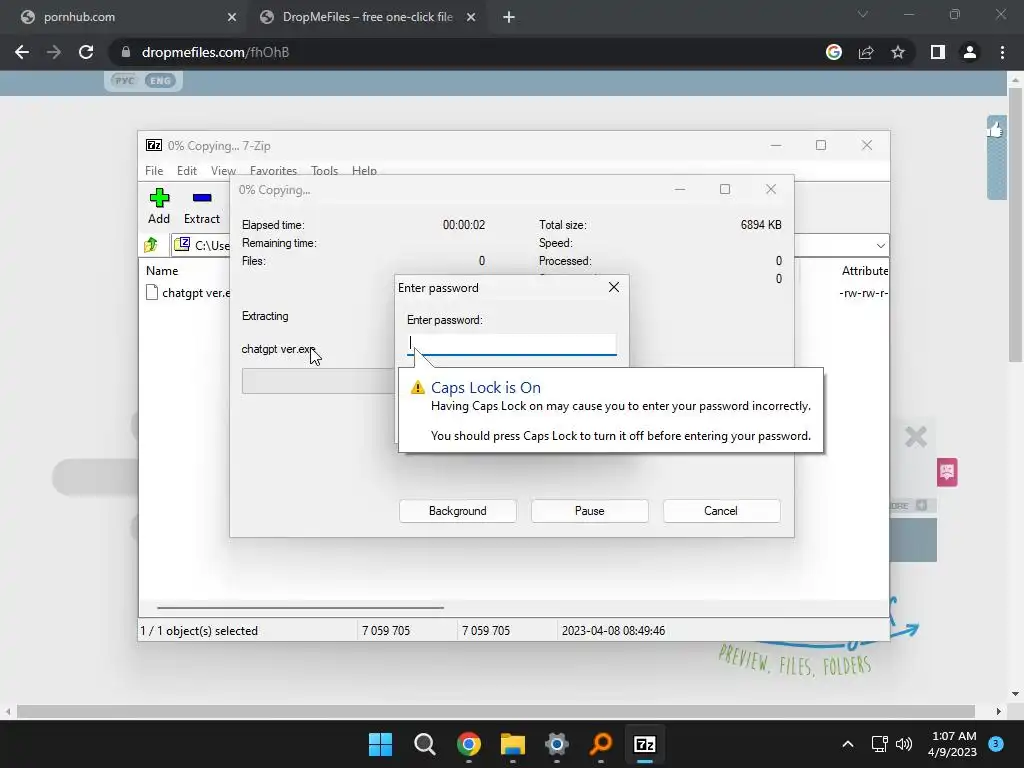
Task: Click the extraction progress bar
Action: point(318,381)
